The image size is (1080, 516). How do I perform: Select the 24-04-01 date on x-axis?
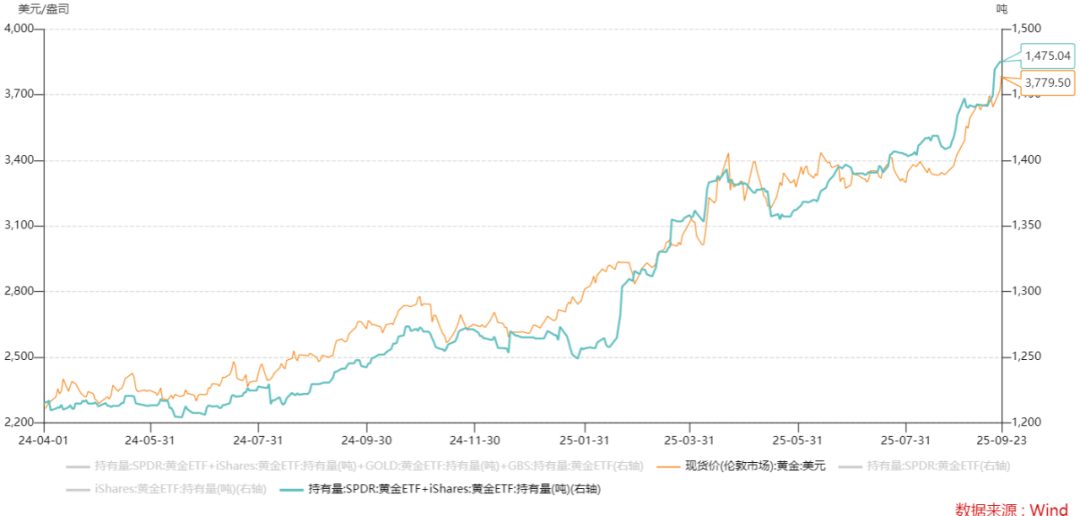(43, 438)
